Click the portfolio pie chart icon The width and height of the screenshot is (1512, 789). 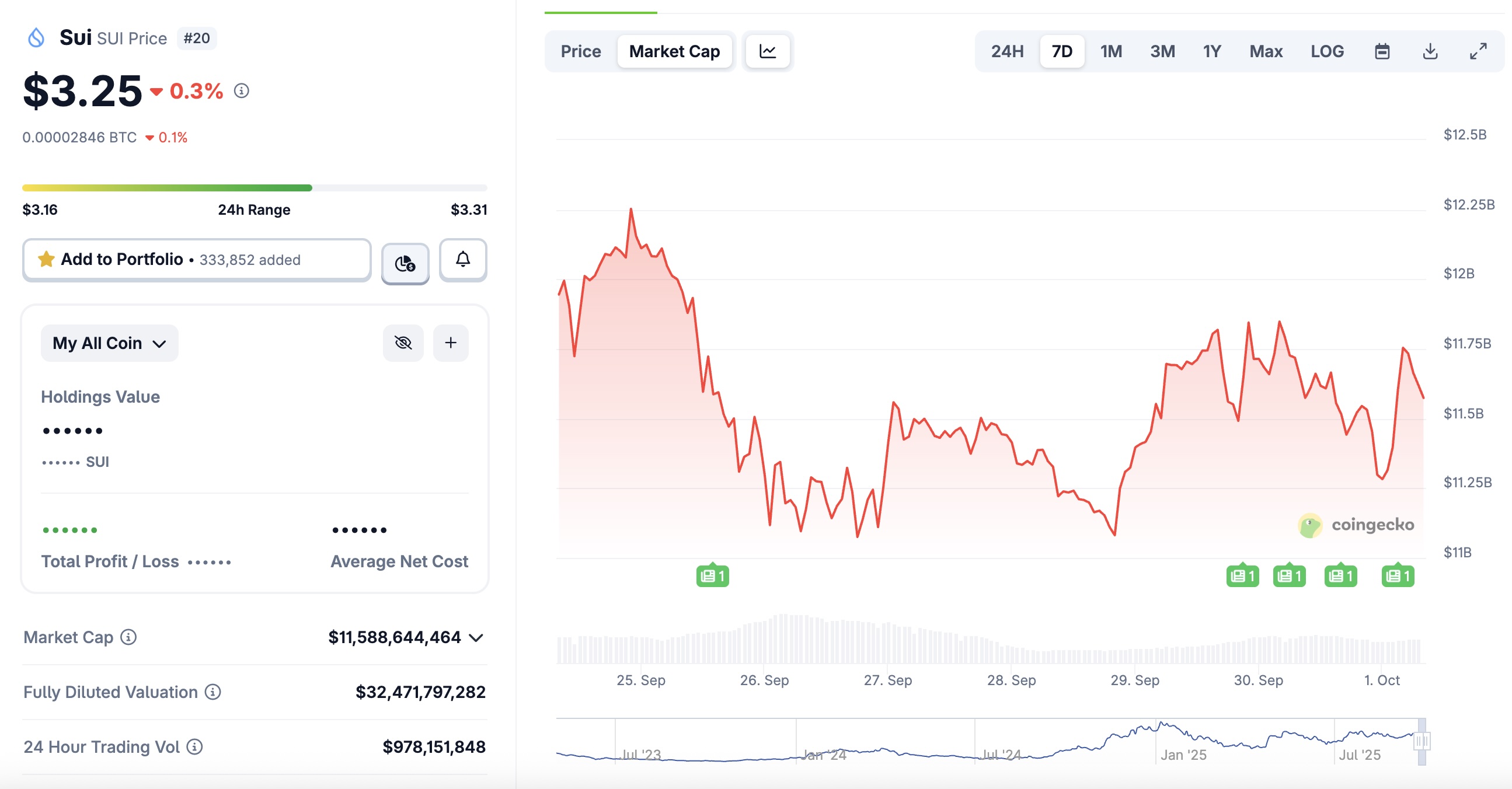coord(405,263)
